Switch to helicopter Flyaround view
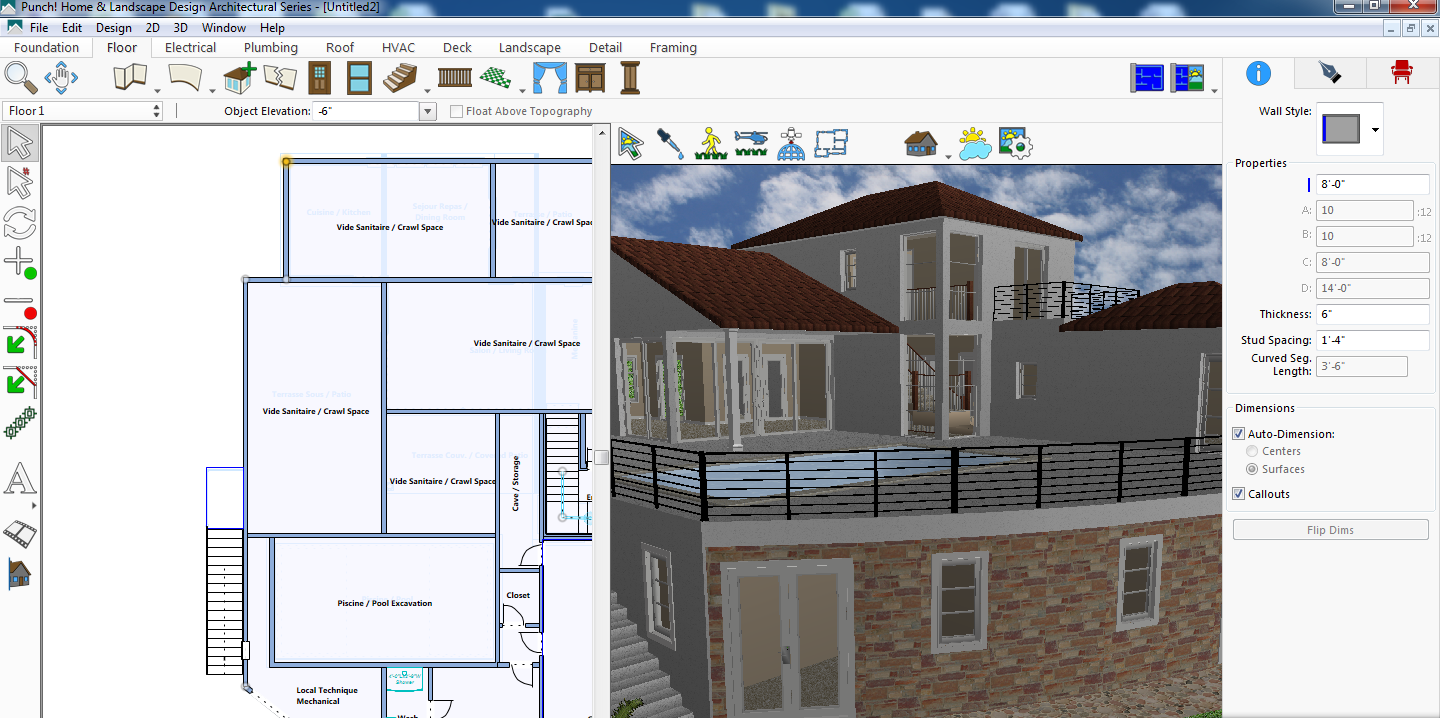The width and height of the screenshot is (1440, 718). (x=751, y=144)
